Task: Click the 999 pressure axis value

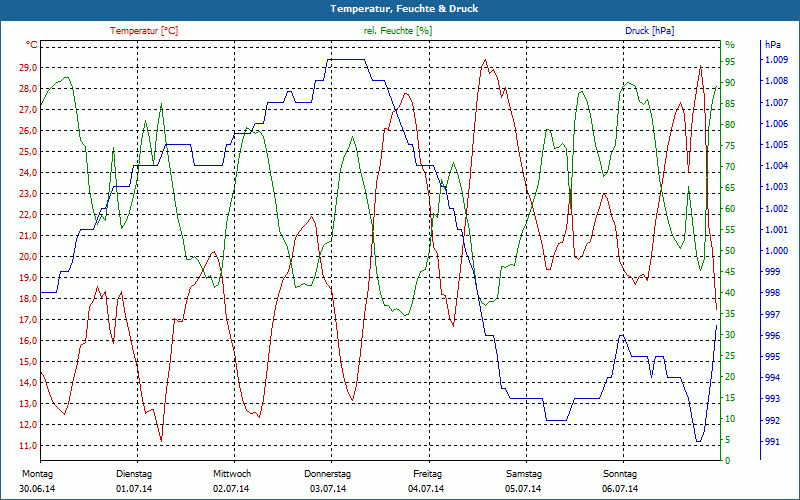Action: (x=773, y=272)
